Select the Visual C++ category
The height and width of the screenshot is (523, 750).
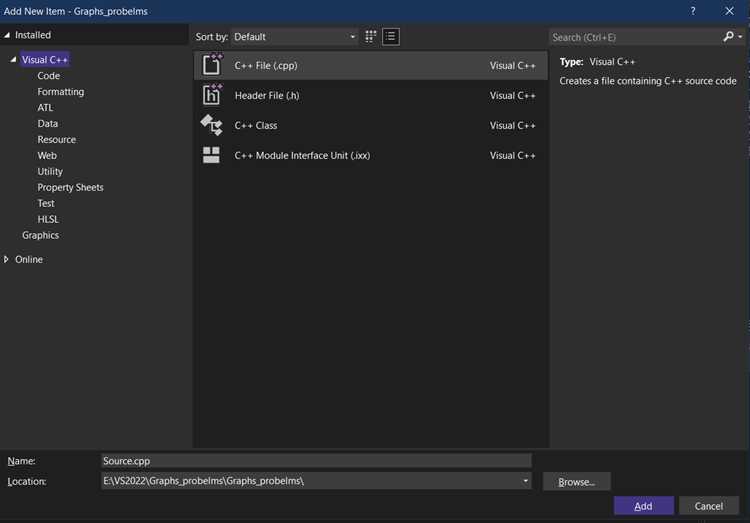click(x=45, y=59)
